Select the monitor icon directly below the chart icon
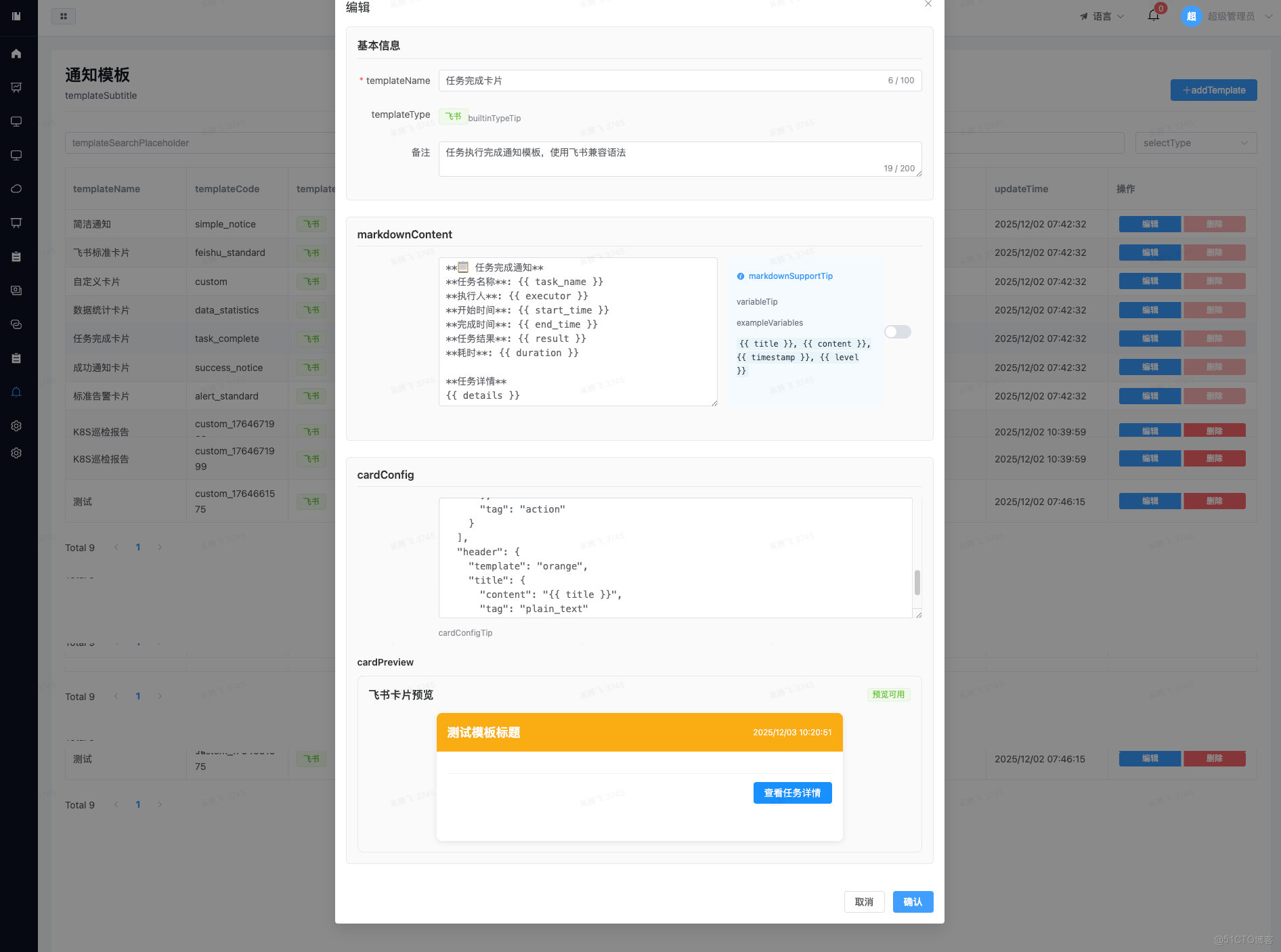The image size is (1281, 952). pyautogui.click(x=16, y=121)
